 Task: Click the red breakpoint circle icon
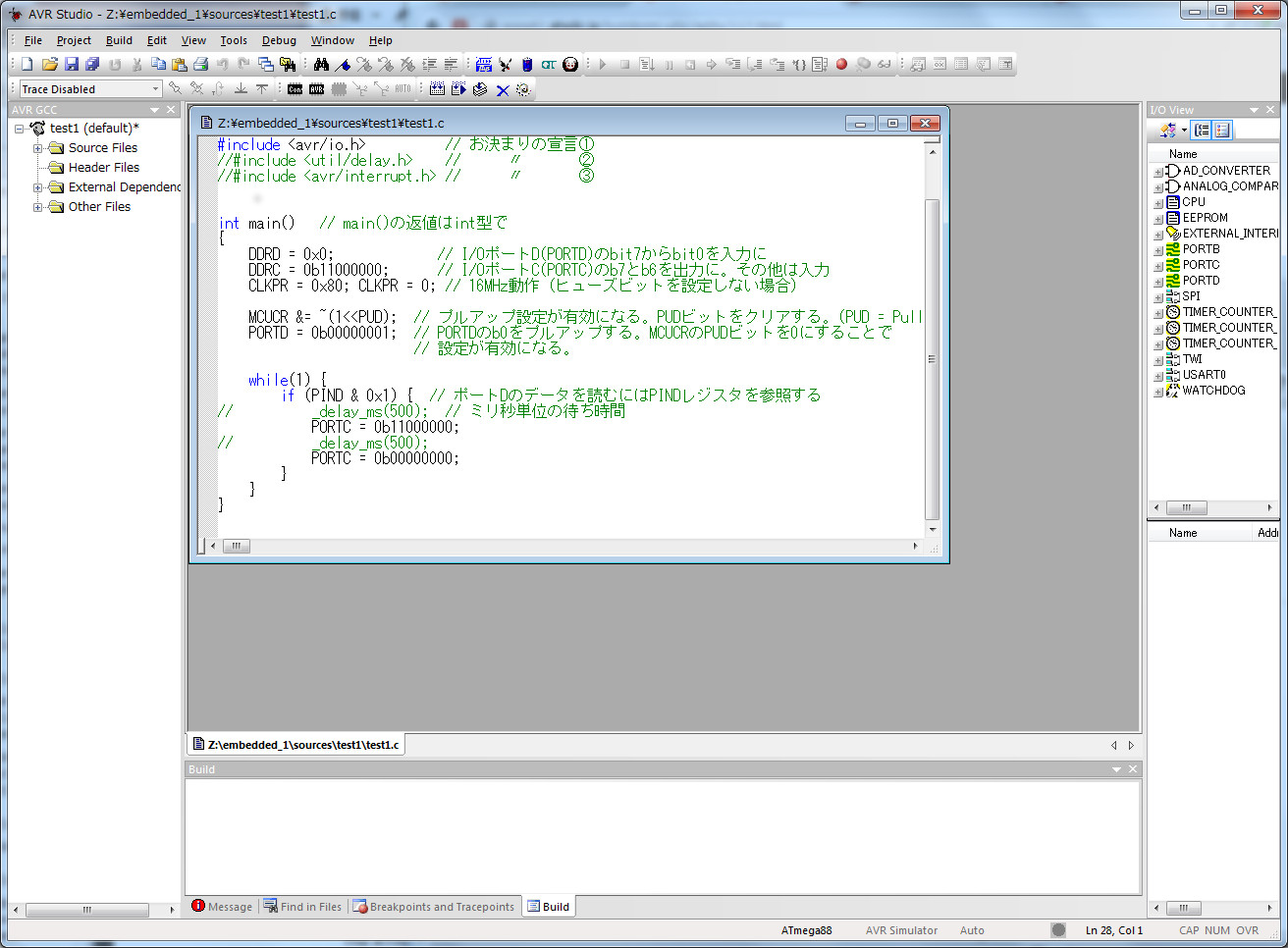pos(841,64)
